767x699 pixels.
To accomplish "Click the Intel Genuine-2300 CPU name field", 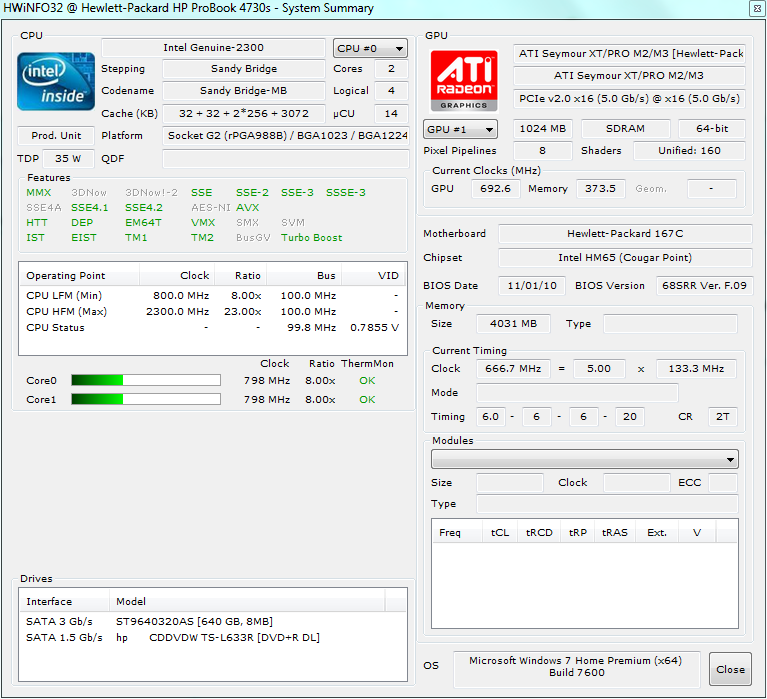I will pyautogui.click(x=213, y=47).
